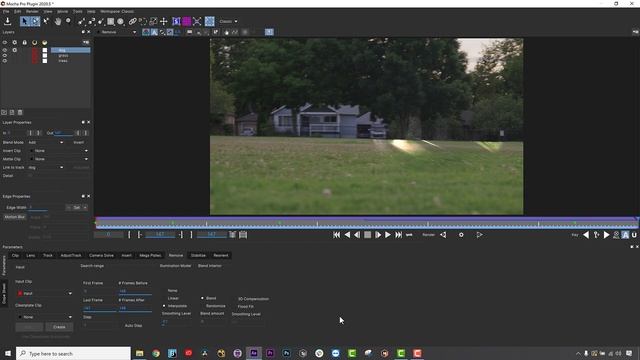Go to the next keyframe
The width and height of the screenshot is (640, 360).
(x=607, y=235)
